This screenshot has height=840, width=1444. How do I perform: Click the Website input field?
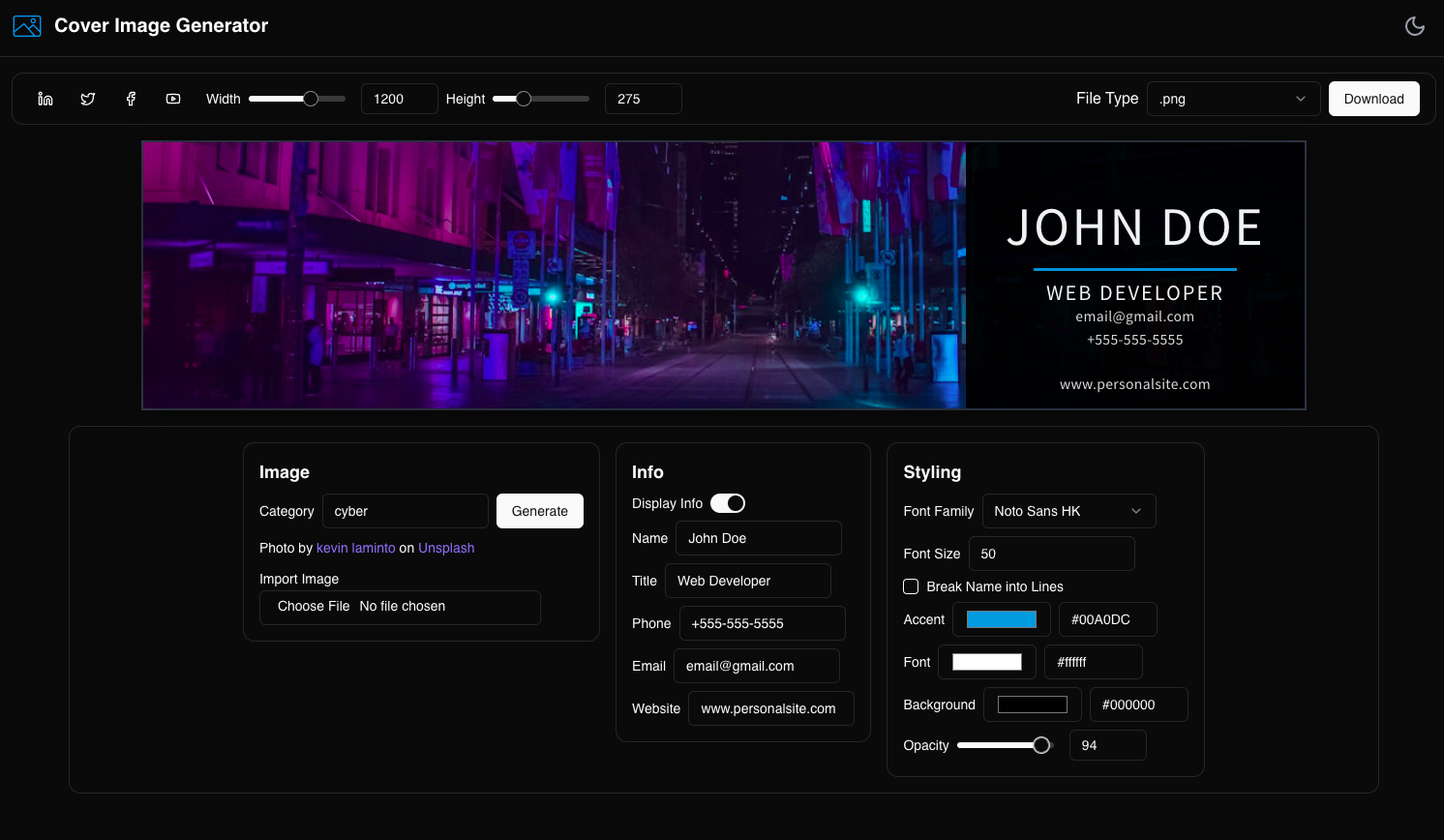771,708
